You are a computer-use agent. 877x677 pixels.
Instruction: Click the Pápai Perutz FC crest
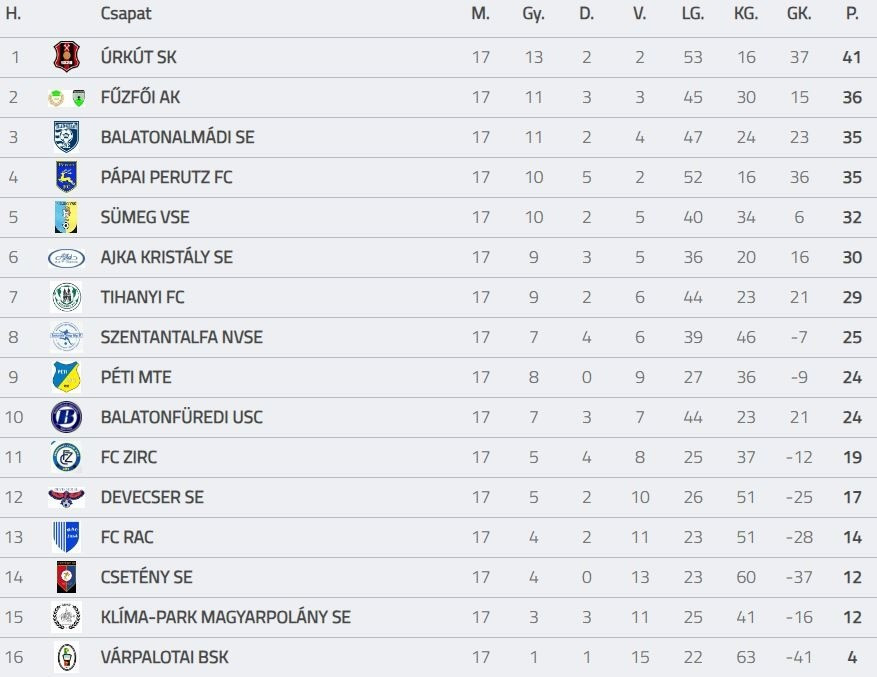(x=66, y=177)
